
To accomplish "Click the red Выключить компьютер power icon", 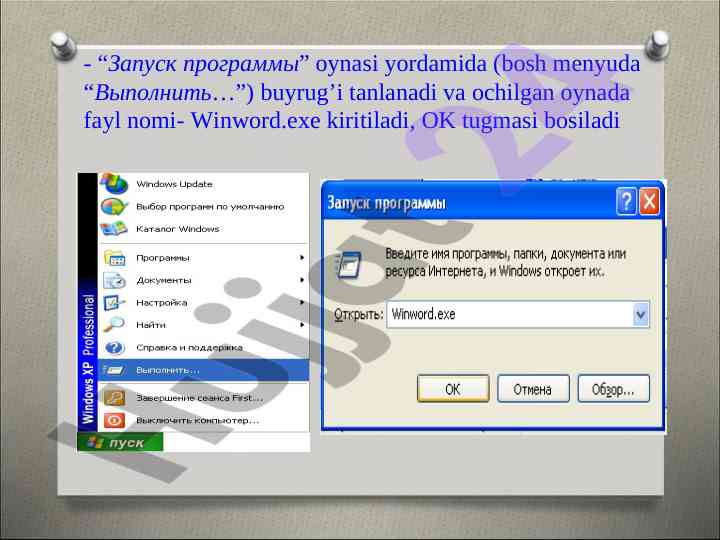I will click(x=114, y=420).
